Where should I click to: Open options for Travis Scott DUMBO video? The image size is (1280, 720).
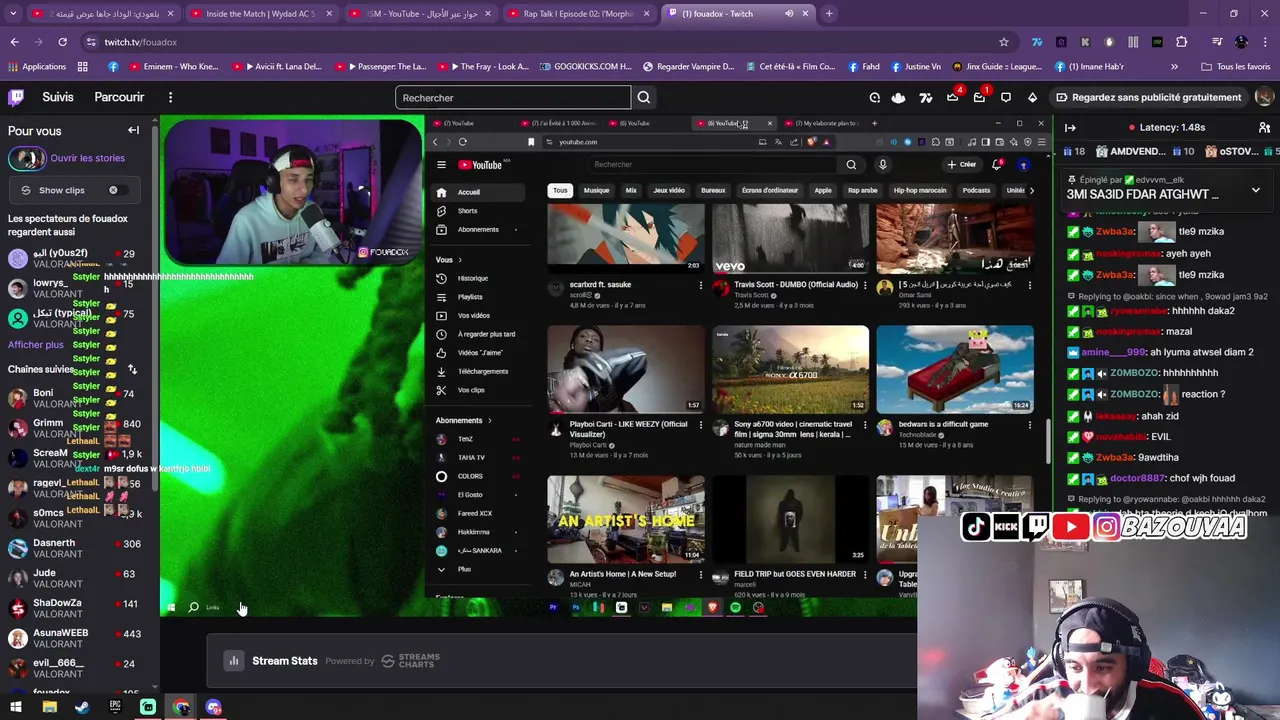pos(865,286)
